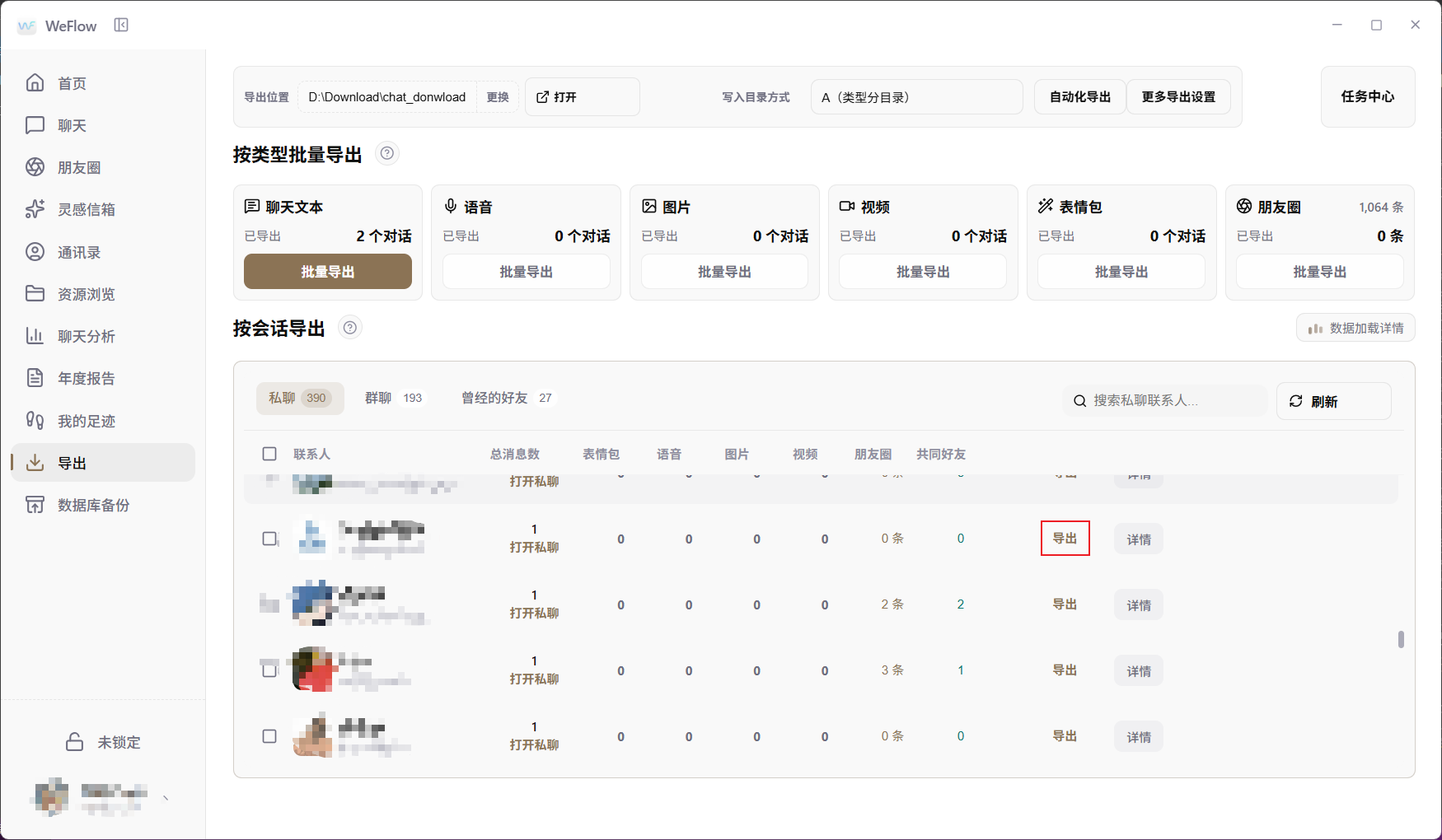Switch to the 曾经的好友 tab
1442x840 pixels.
pyautogui.click(x=508, y=398)
